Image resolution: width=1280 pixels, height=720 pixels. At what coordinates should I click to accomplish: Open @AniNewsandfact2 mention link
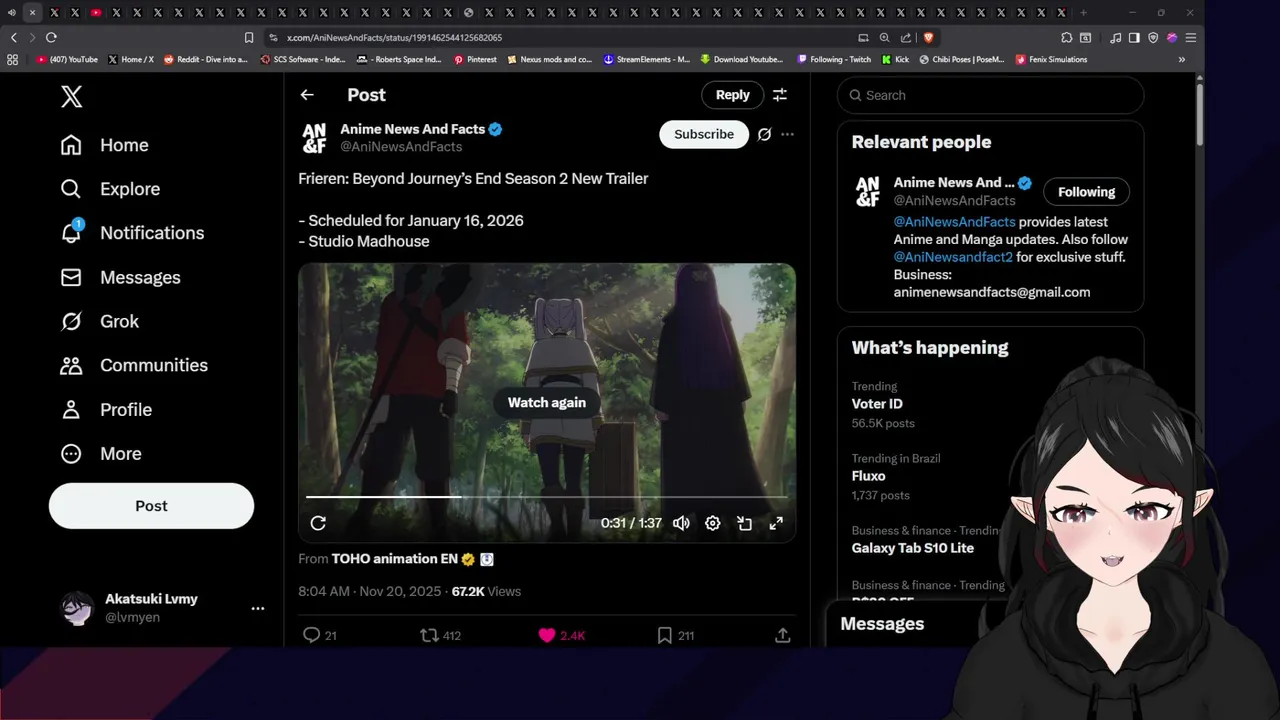click(953, 257)
